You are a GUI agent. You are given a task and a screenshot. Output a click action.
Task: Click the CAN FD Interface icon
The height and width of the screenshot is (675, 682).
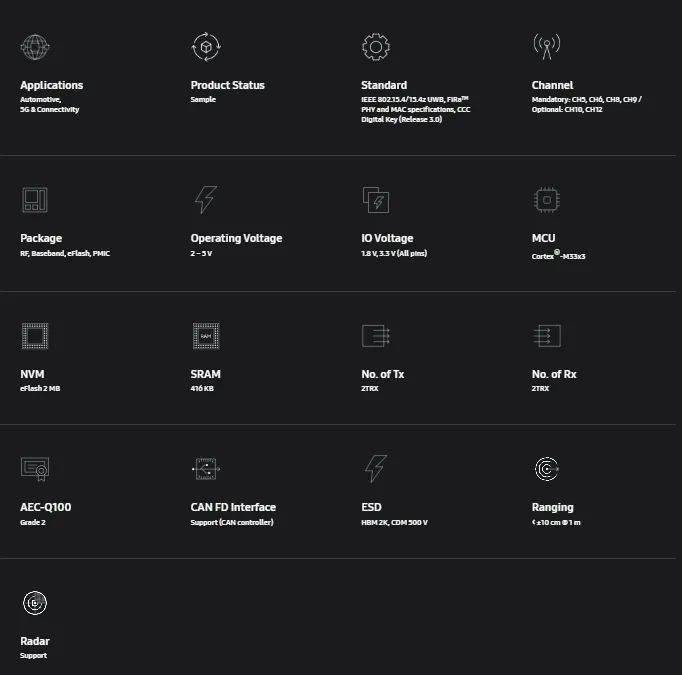coord(206,469)
